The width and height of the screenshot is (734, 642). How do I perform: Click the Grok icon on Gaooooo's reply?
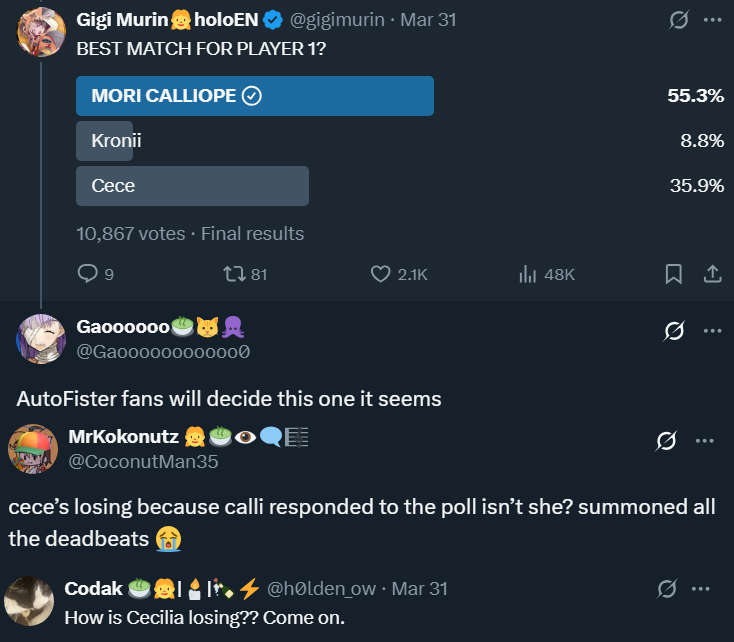(674, 331)
